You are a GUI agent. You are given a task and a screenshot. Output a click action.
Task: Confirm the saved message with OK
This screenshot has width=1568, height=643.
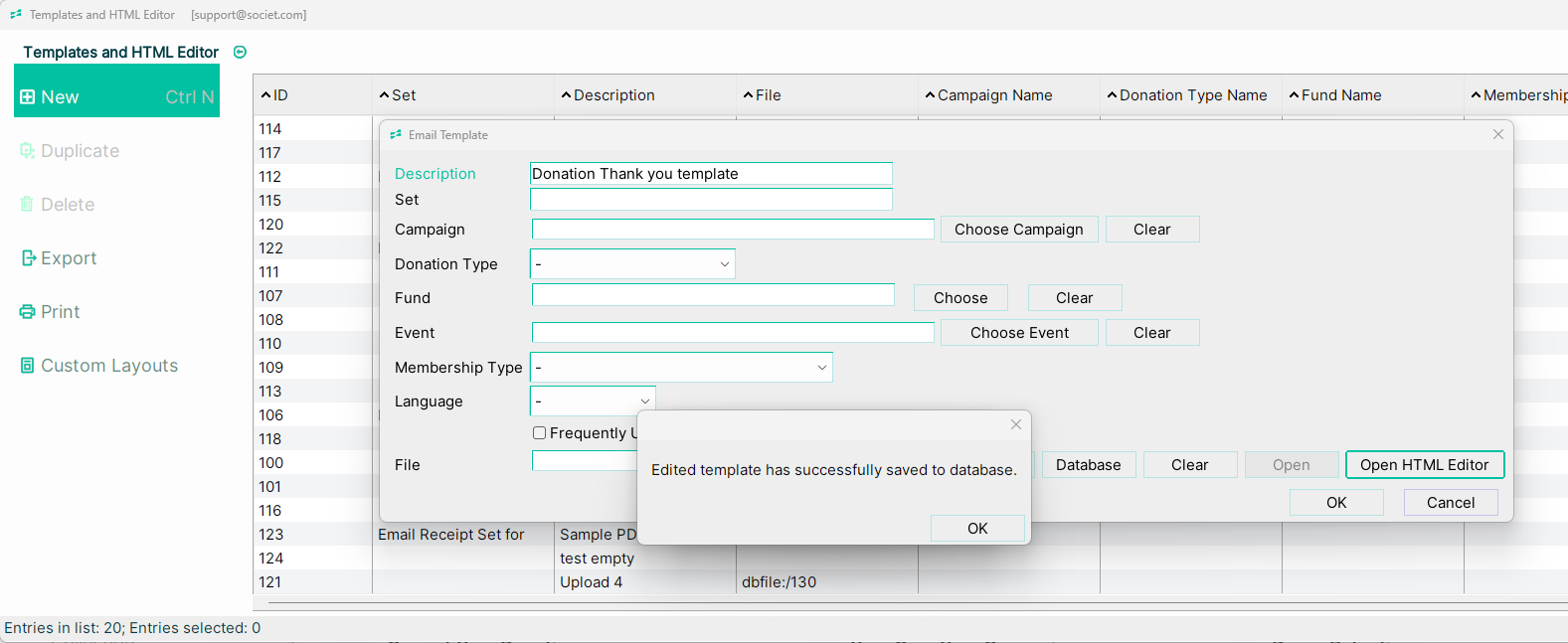click(x=977, y=529)
